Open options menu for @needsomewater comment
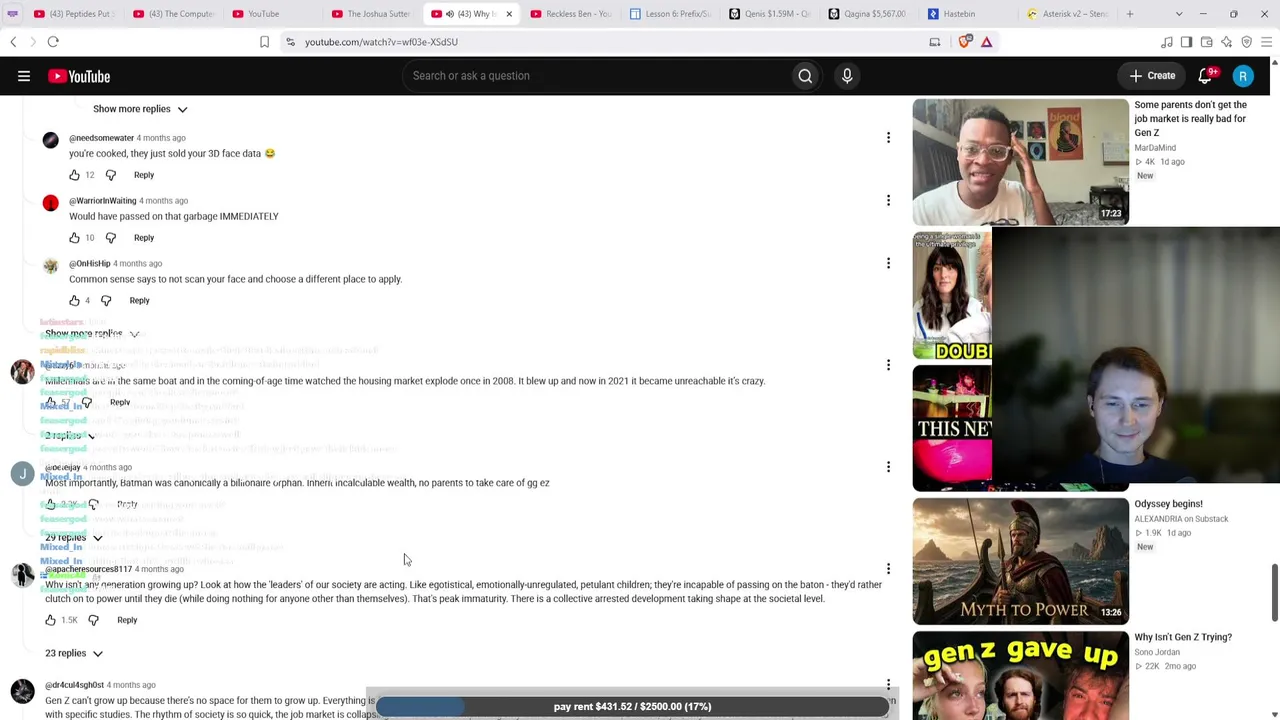The image size is (1280, 720). click(x=888, y=138)
